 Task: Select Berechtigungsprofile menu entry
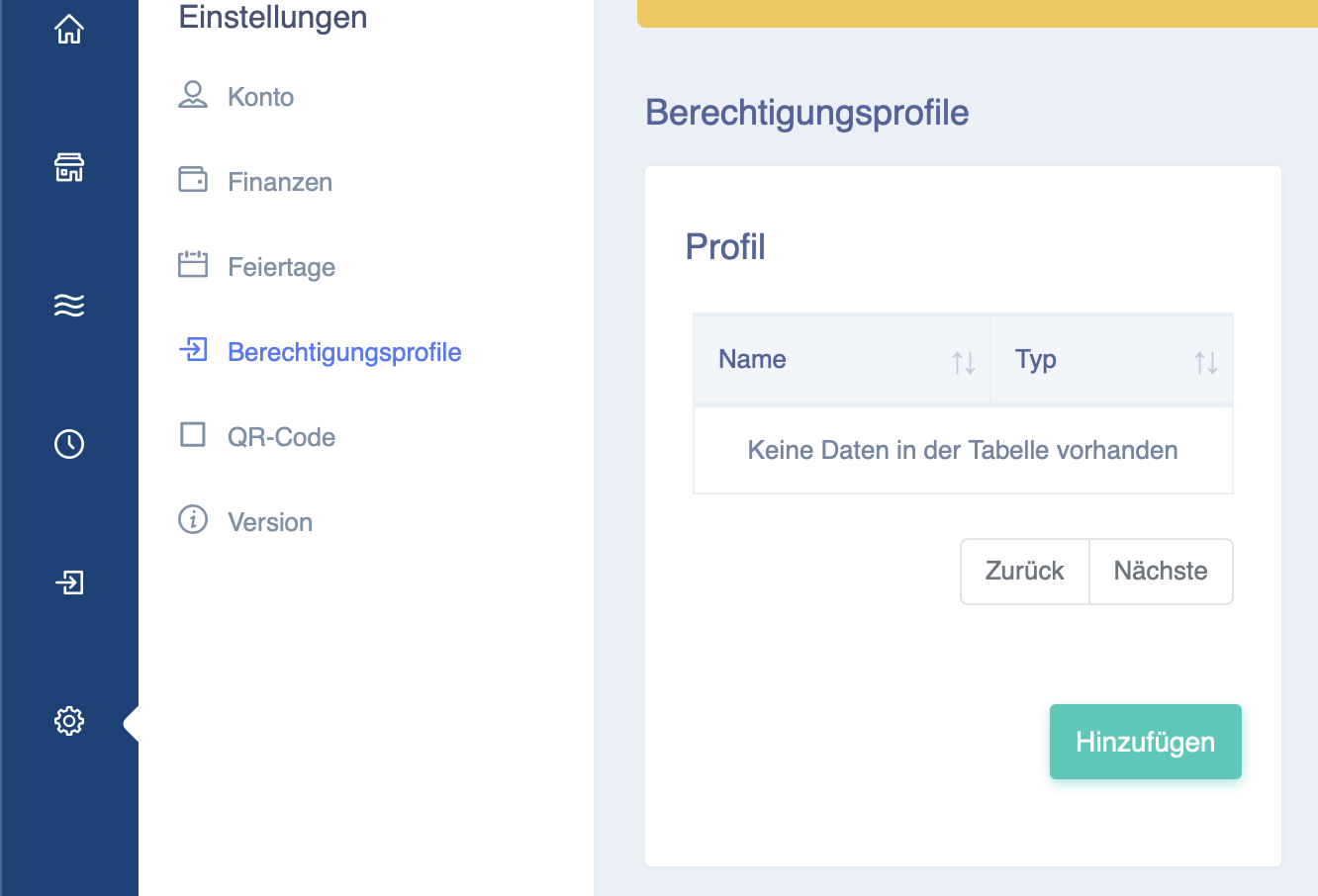[x=344, y=352]
